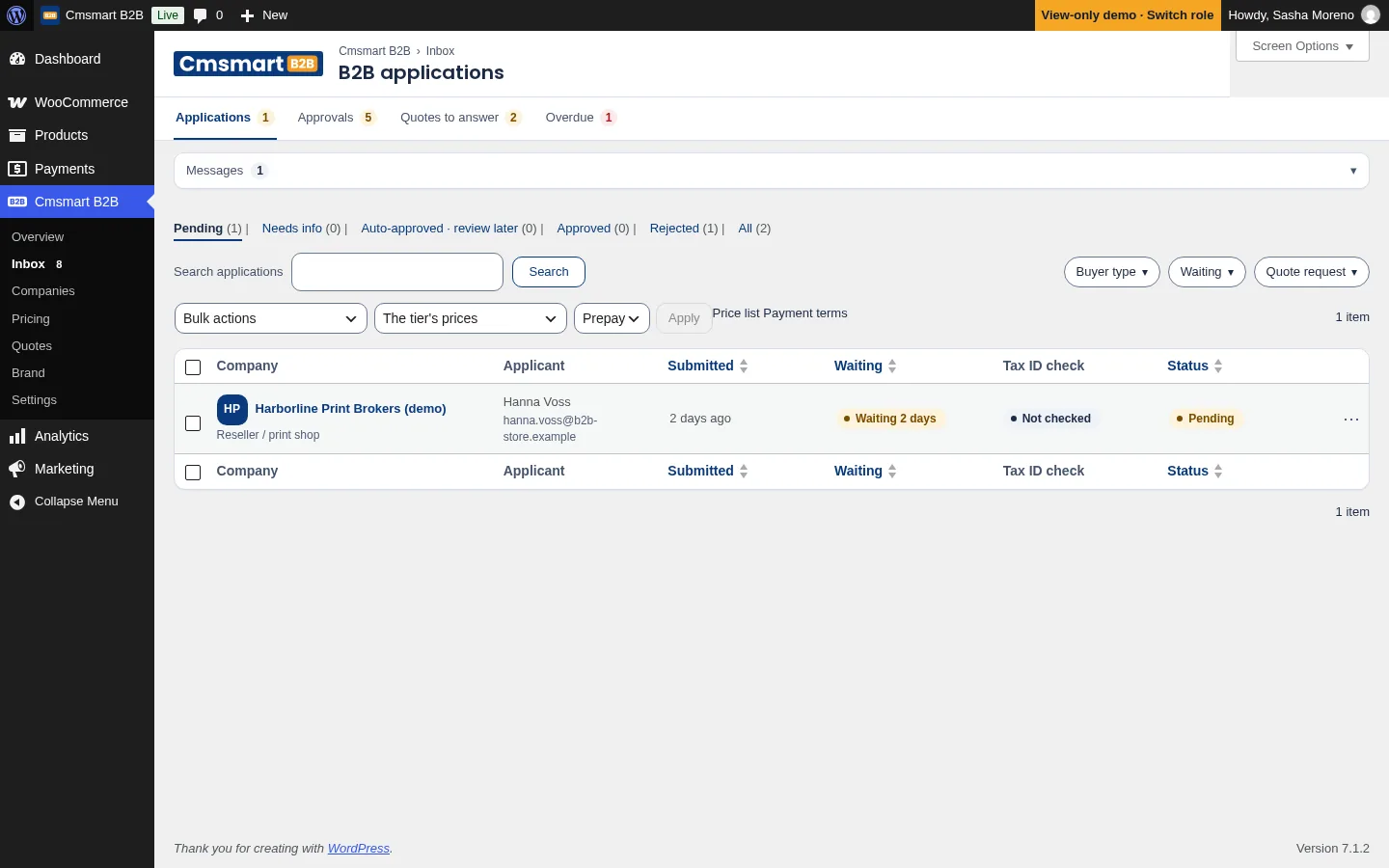Open the Prepay payment terms dropdown
This screenshot has width=1389, height=868.
pos(612,318)
